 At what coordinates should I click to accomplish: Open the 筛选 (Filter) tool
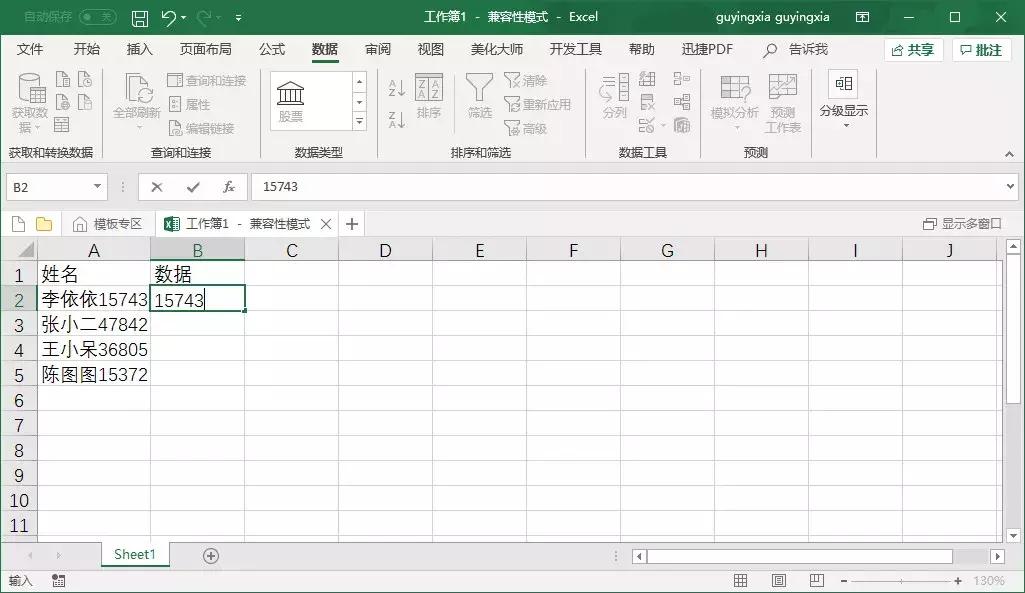479,100
